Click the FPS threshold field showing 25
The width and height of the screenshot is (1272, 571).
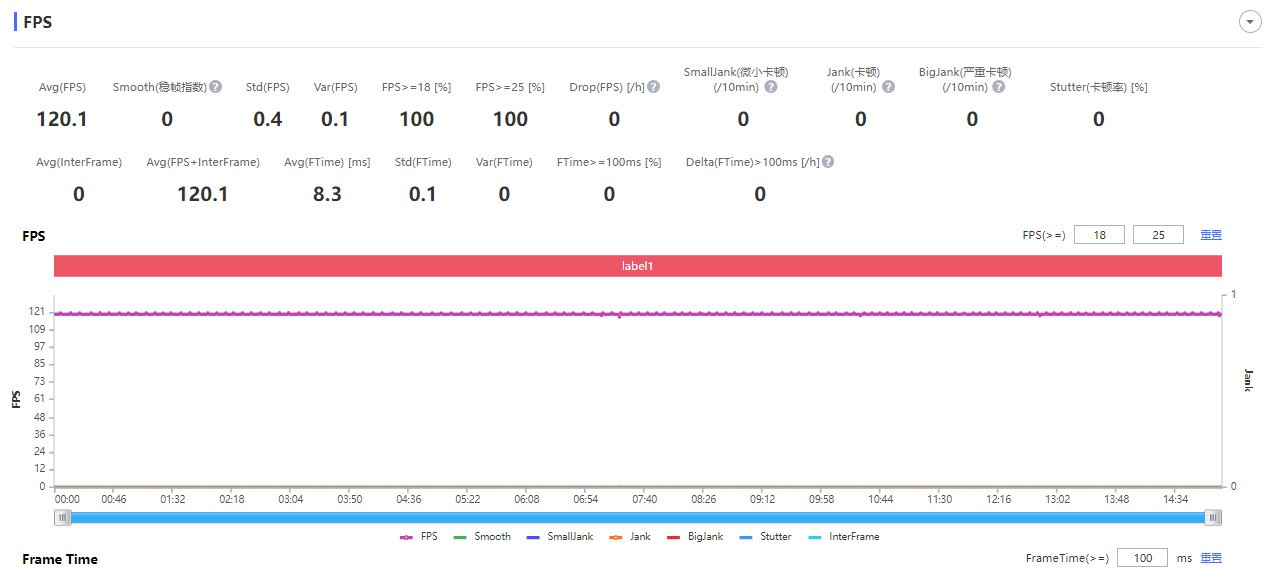(1158, 235)
